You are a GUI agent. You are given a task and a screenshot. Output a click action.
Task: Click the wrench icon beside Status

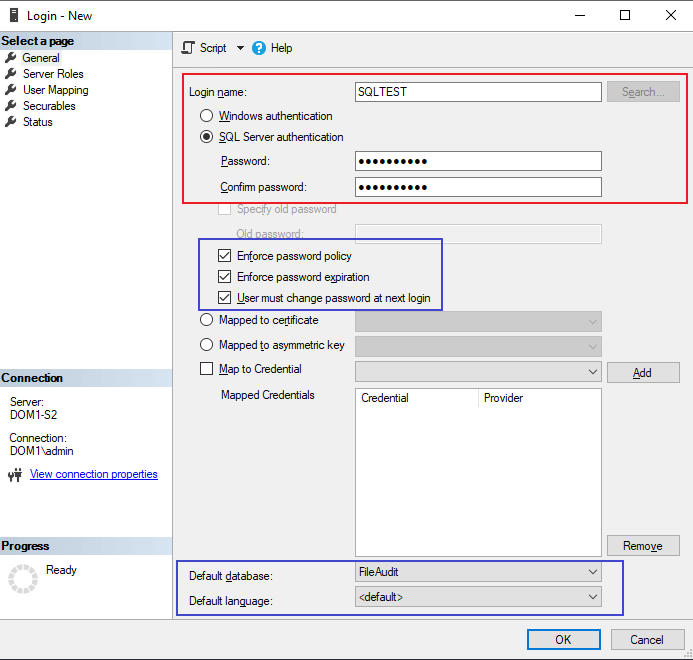tap(11, 122)
